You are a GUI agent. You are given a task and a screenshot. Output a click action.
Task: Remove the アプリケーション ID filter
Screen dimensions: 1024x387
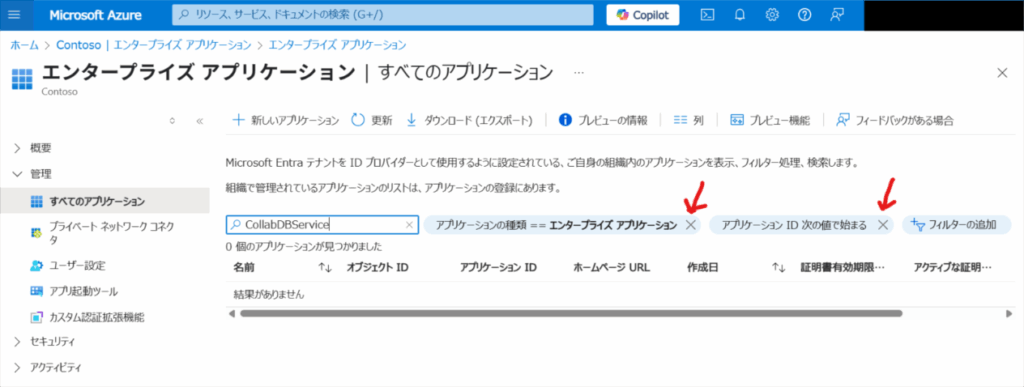coord(882,225)
